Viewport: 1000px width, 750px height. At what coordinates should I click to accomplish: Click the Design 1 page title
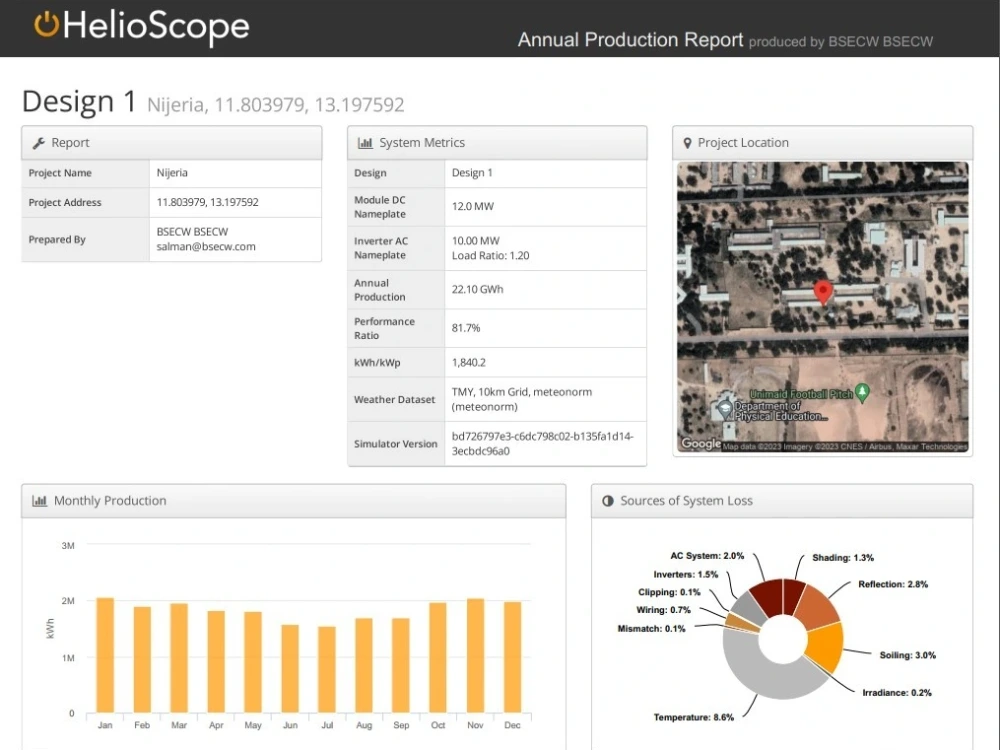[x=79, y=100]
